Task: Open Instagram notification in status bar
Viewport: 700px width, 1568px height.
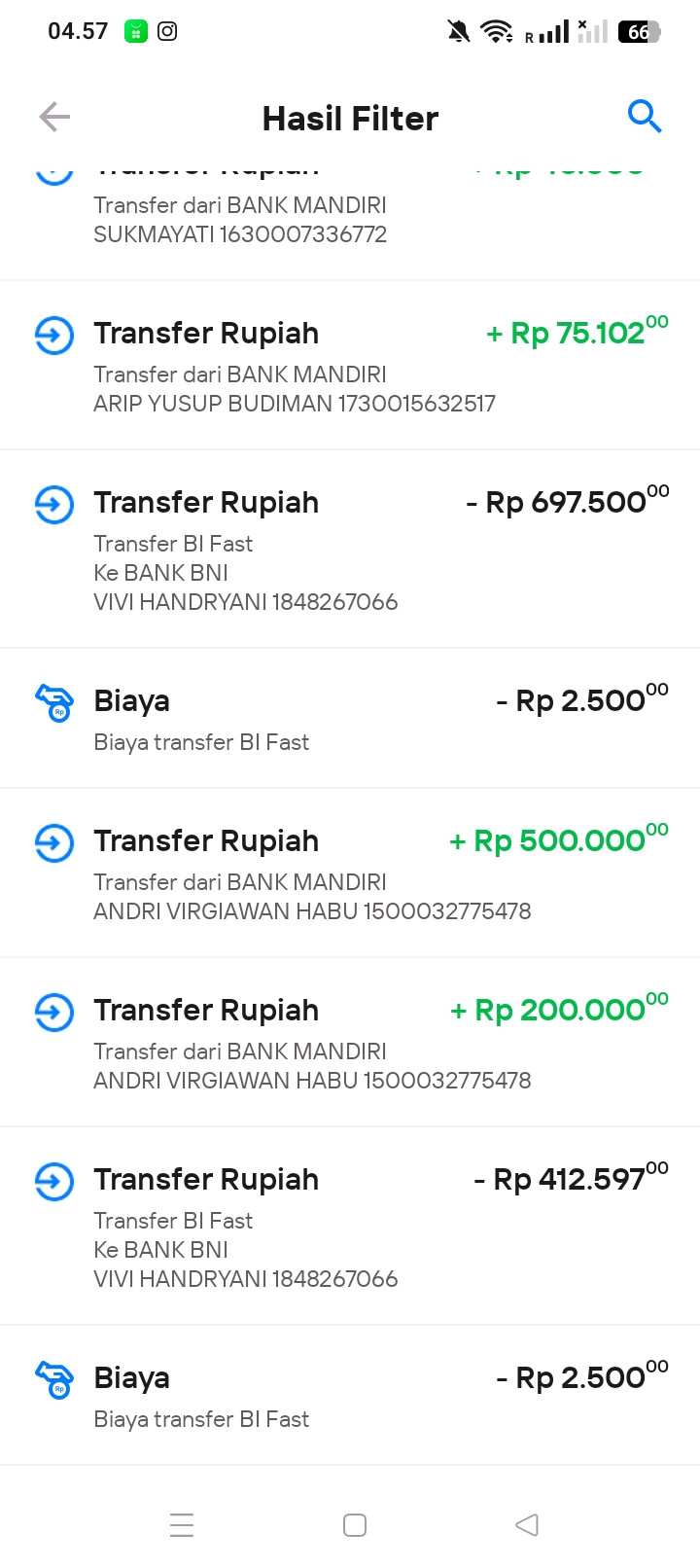Action: click(167, 31)
